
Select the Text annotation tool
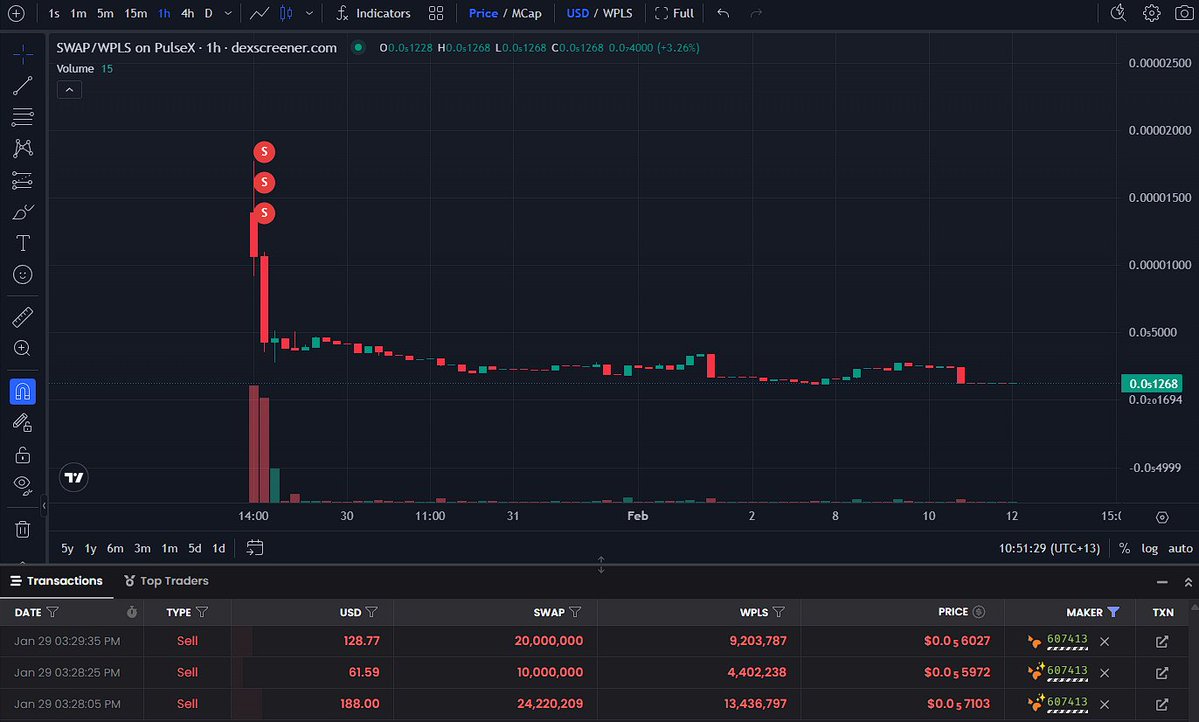22,243
